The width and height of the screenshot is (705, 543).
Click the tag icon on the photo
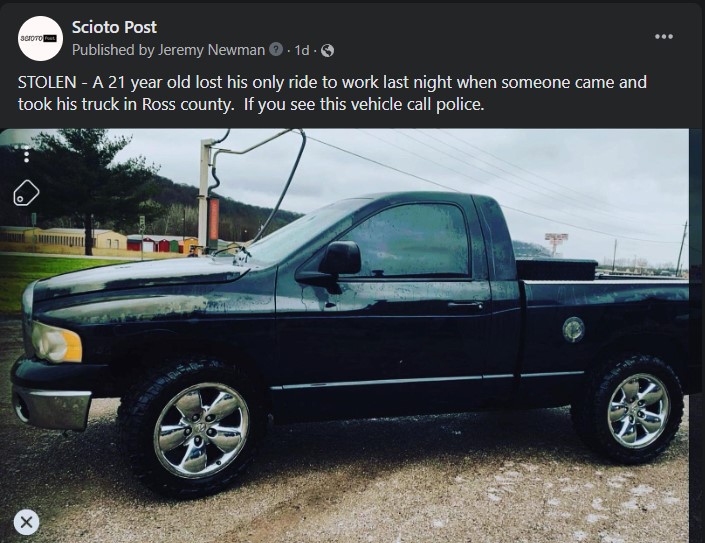tap(27, 193)
